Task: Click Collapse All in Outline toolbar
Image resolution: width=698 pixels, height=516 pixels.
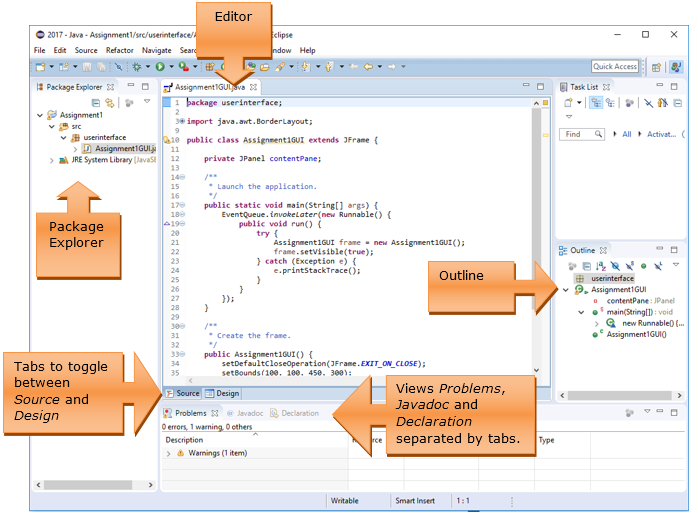Action: point(587,266)
